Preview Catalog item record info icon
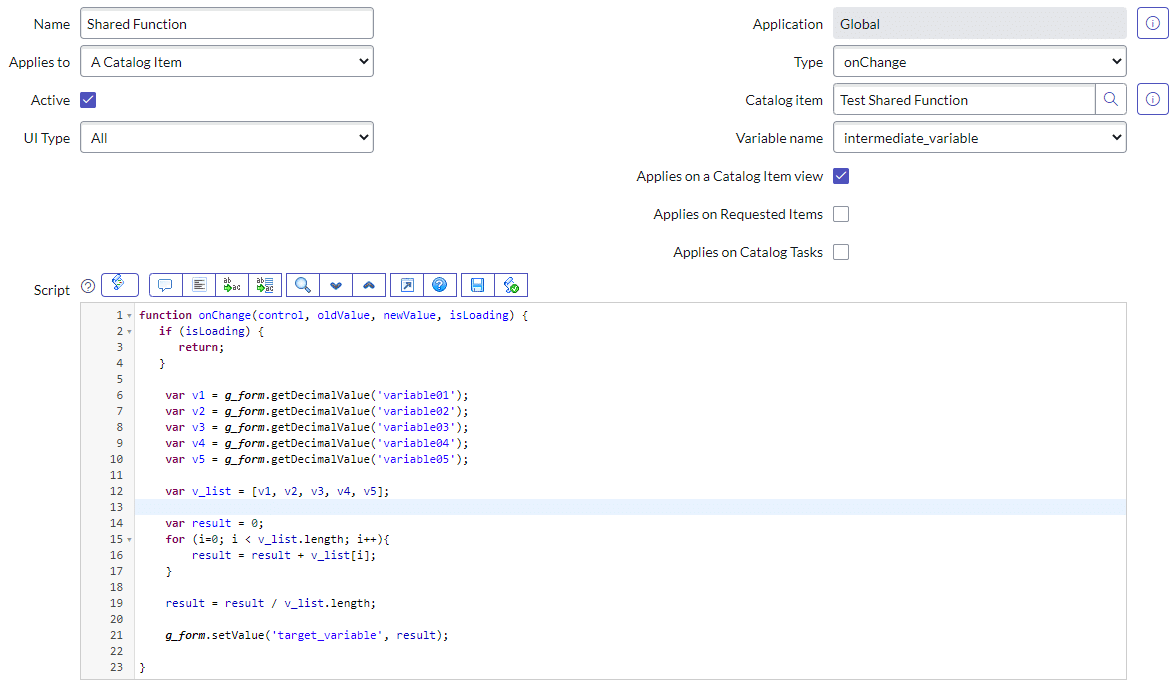Viewport: 1176px width, 687px height. pos(1153,100)
